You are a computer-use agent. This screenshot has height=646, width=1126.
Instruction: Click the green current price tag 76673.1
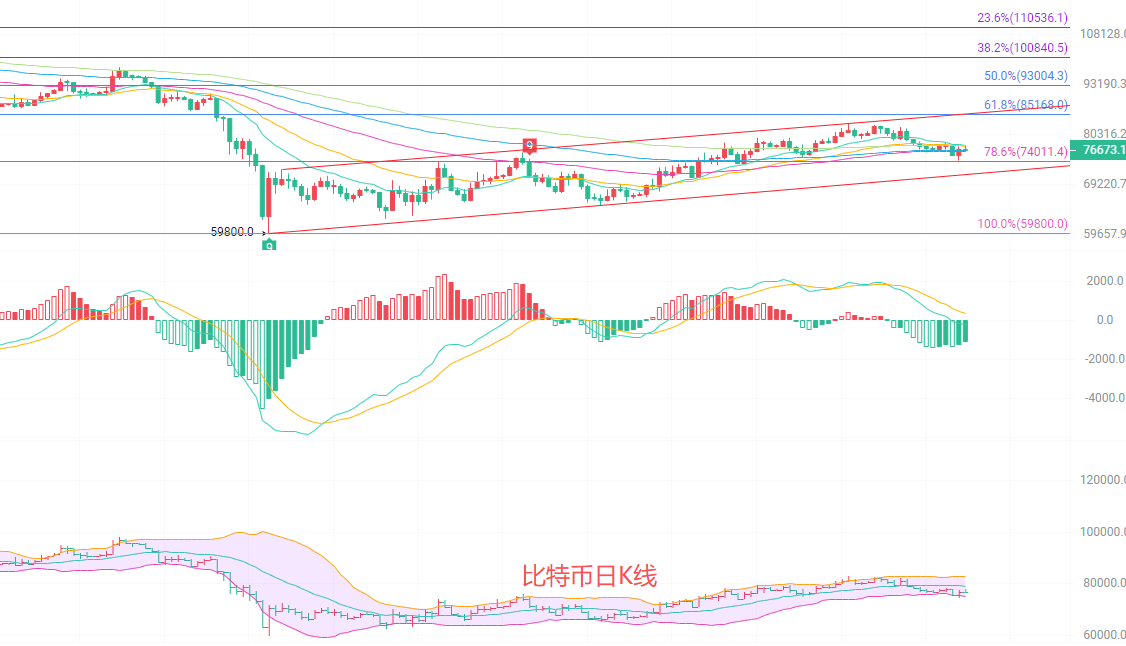1099,150
